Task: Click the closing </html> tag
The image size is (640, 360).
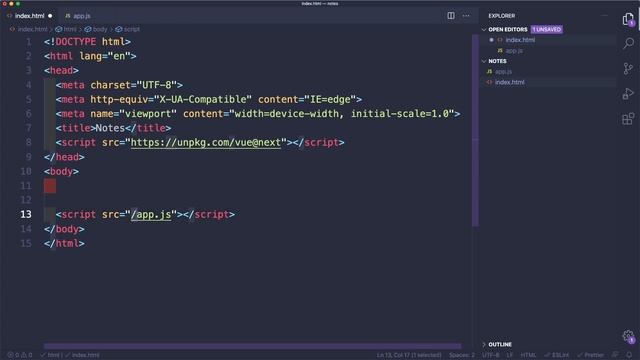Action: (x=64, y=243)
